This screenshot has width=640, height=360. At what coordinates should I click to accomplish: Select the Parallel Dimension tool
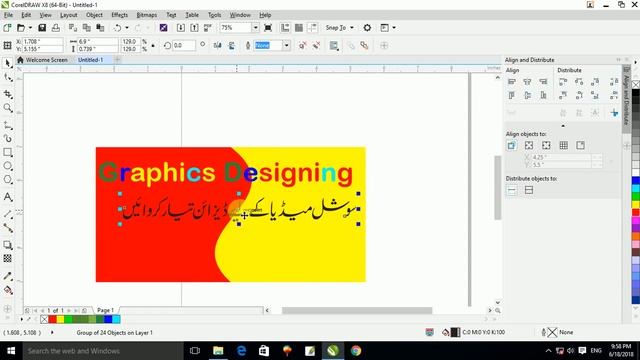[8, 214]
